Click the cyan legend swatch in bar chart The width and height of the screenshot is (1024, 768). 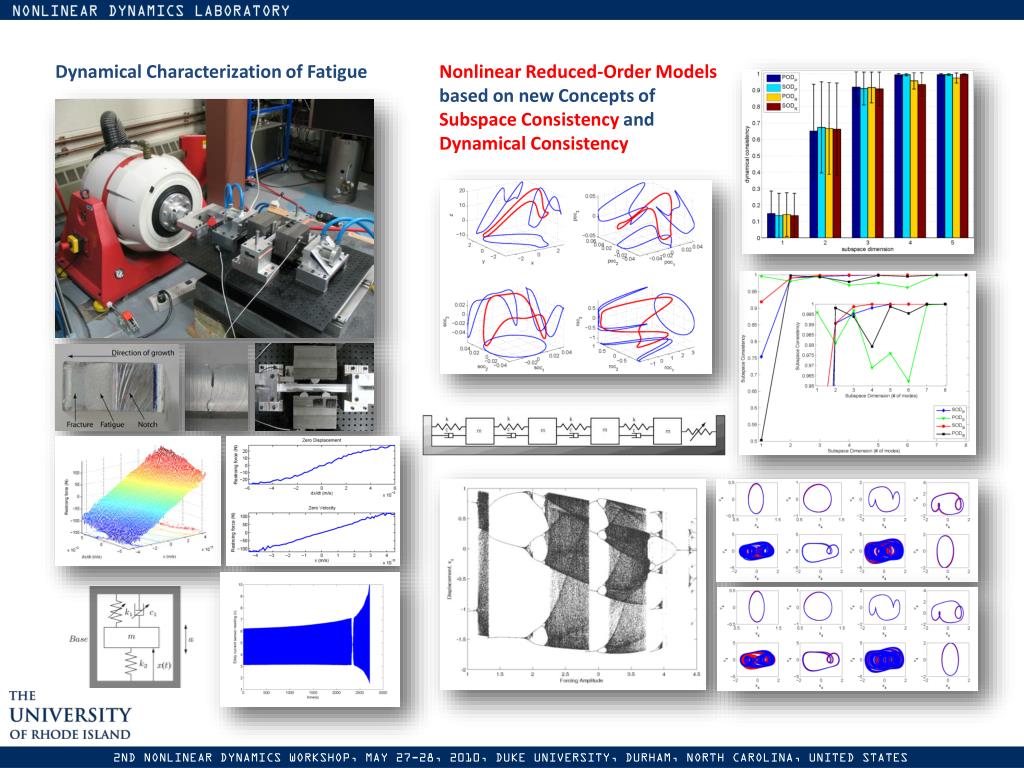tap(774, 87)
